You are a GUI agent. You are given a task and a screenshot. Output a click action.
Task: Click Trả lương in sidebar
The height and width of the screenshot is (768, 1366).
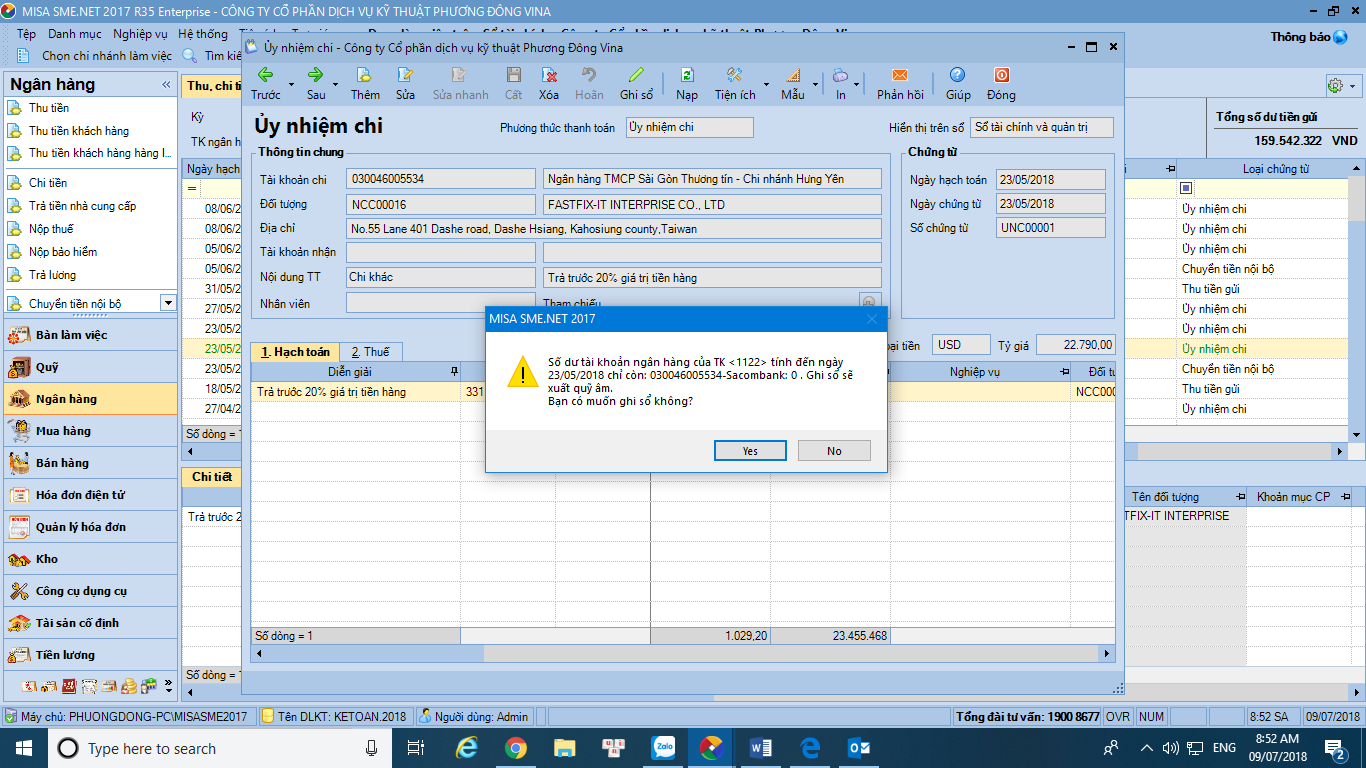(x=52, y=275)
